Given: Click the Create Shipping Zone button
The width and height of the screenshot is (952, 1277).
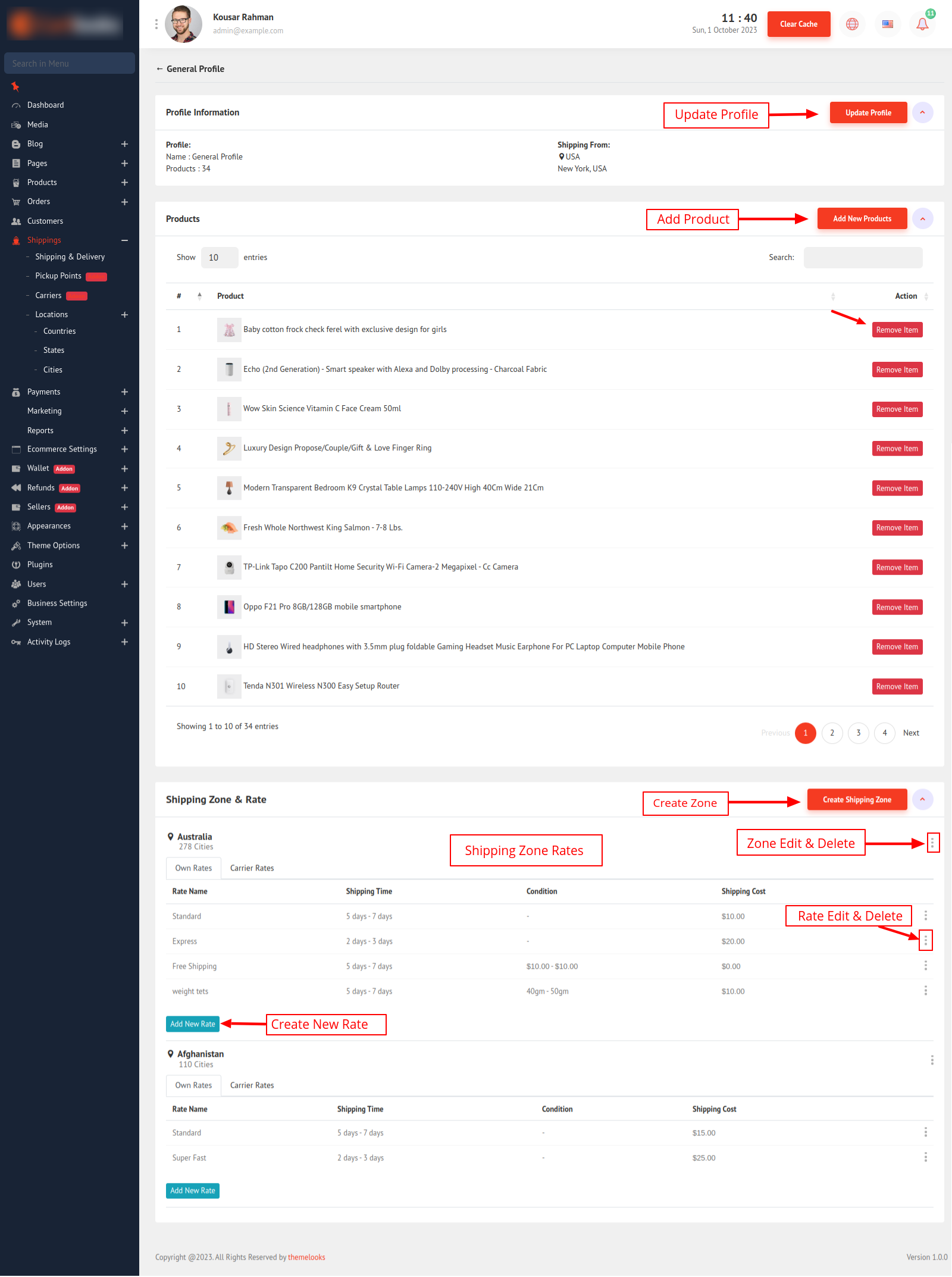Looking at the screenshot, I should (x=857, y=800).
